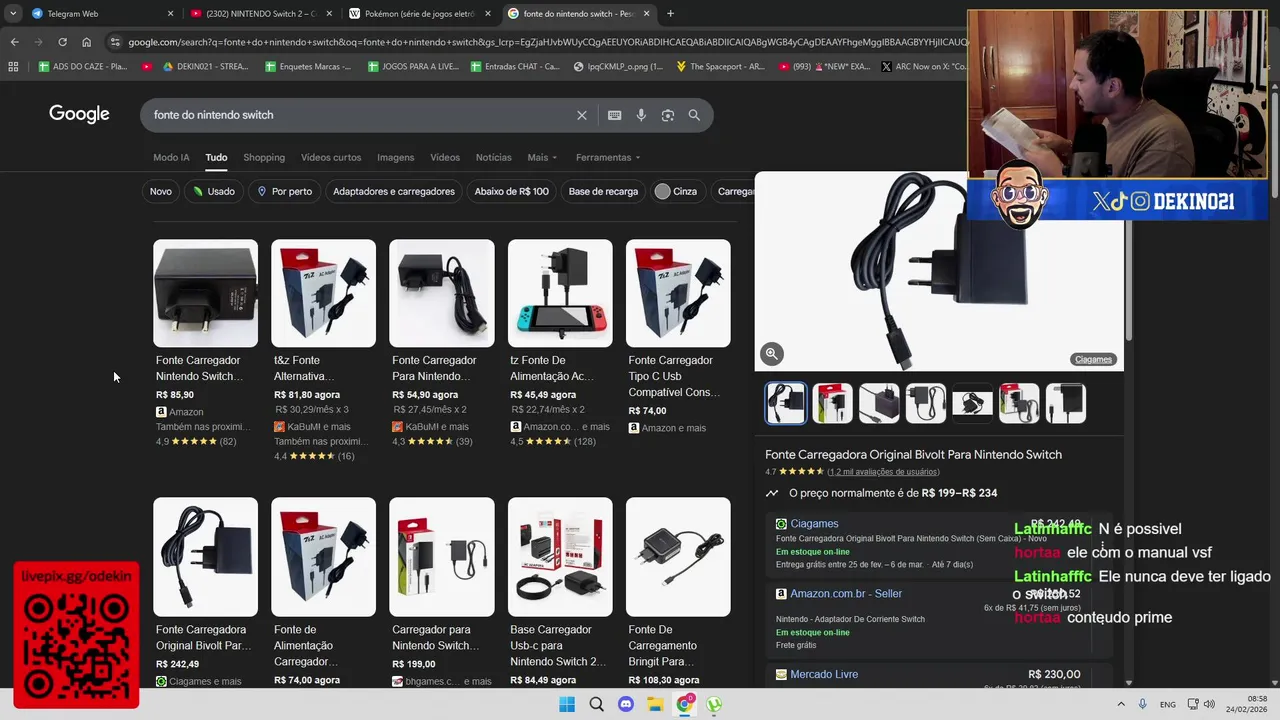Click inside the Google search input field
Image resolution: width=1280 pixels, height=720 pixels.
pyautogui.click(x=360, y=115)
